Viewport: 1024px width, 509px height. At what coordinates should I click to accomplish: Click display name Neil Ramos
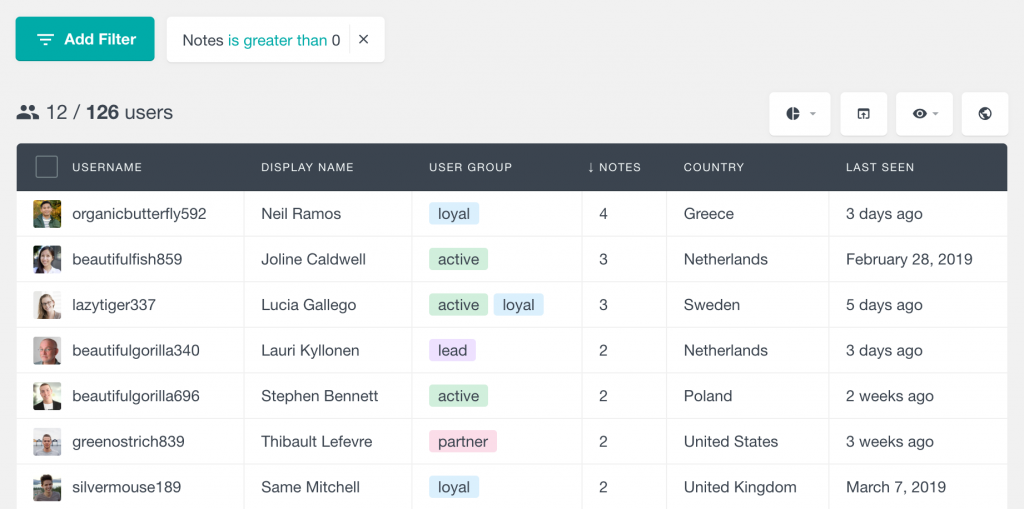coord(301,214)
